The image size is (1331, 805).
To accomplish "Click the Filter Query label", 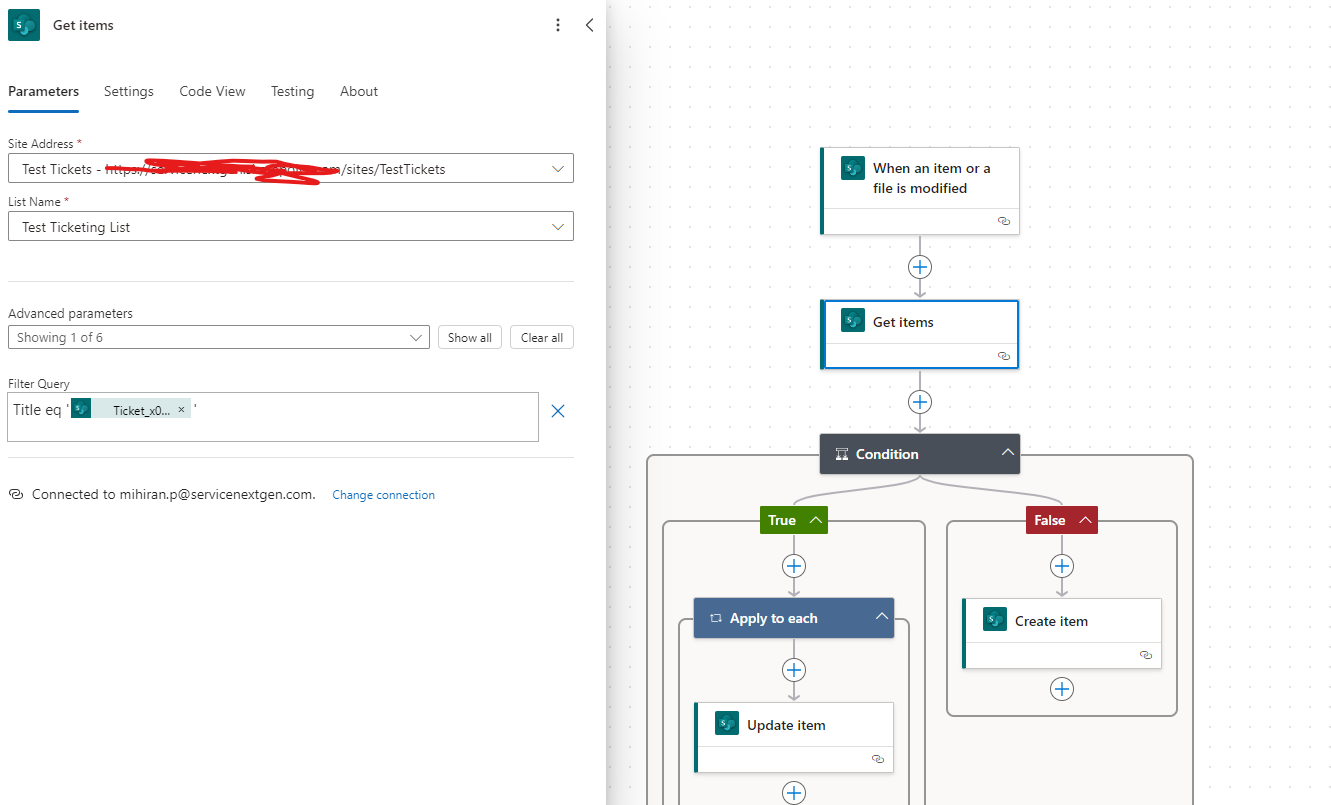I will 39,384.
